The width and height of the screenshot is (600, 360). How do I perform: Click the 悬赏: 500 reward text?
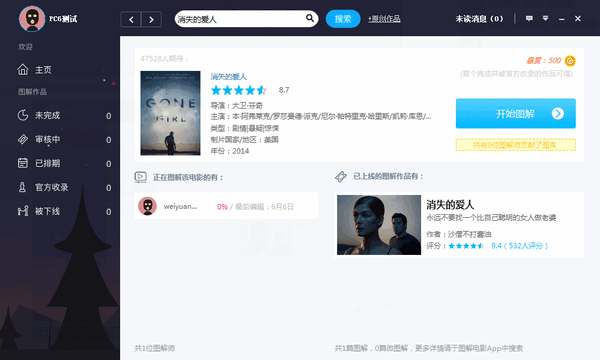click(x=543, y=60)
